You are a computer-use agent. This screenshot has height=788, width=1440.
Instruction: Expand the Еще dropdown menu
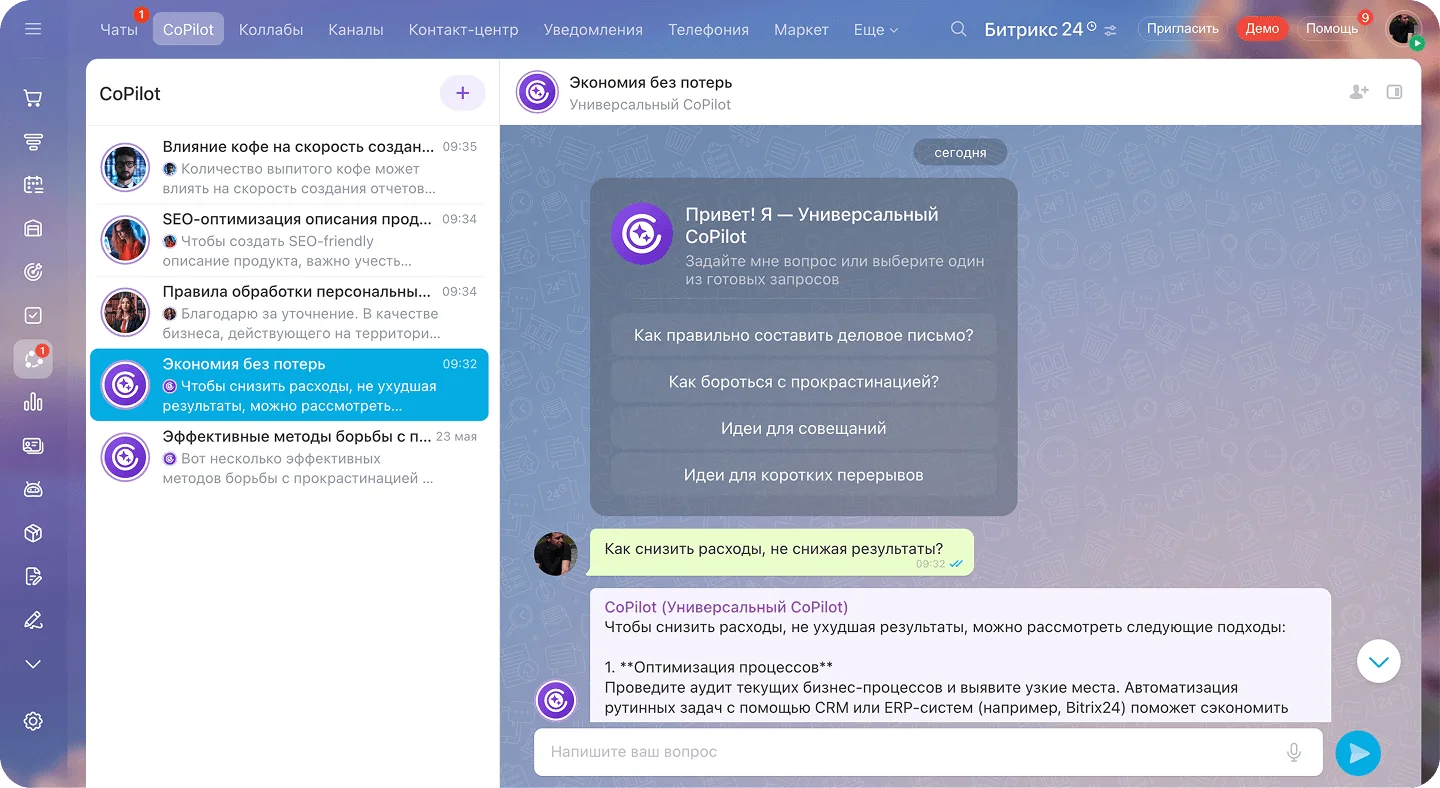[x=875, y=30]
